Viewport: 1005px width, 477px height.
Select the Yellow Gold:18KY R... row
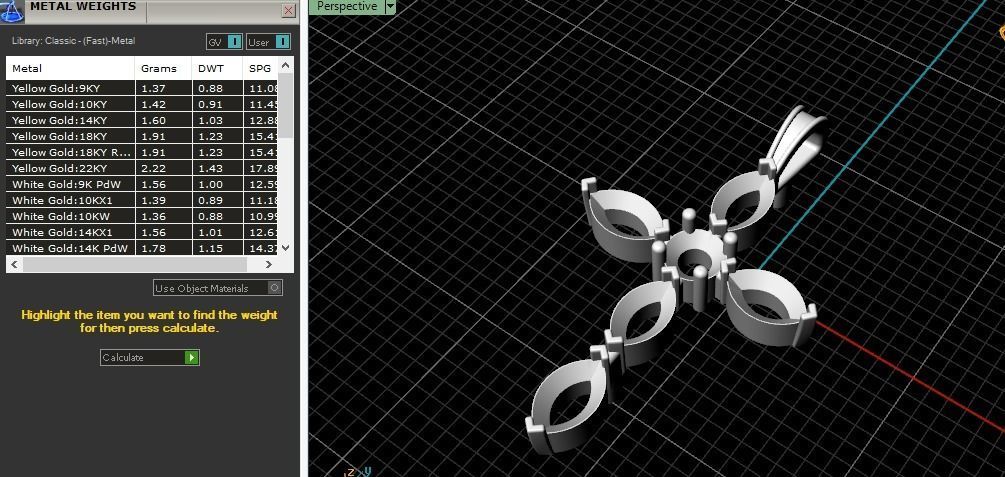coord(142,152)
